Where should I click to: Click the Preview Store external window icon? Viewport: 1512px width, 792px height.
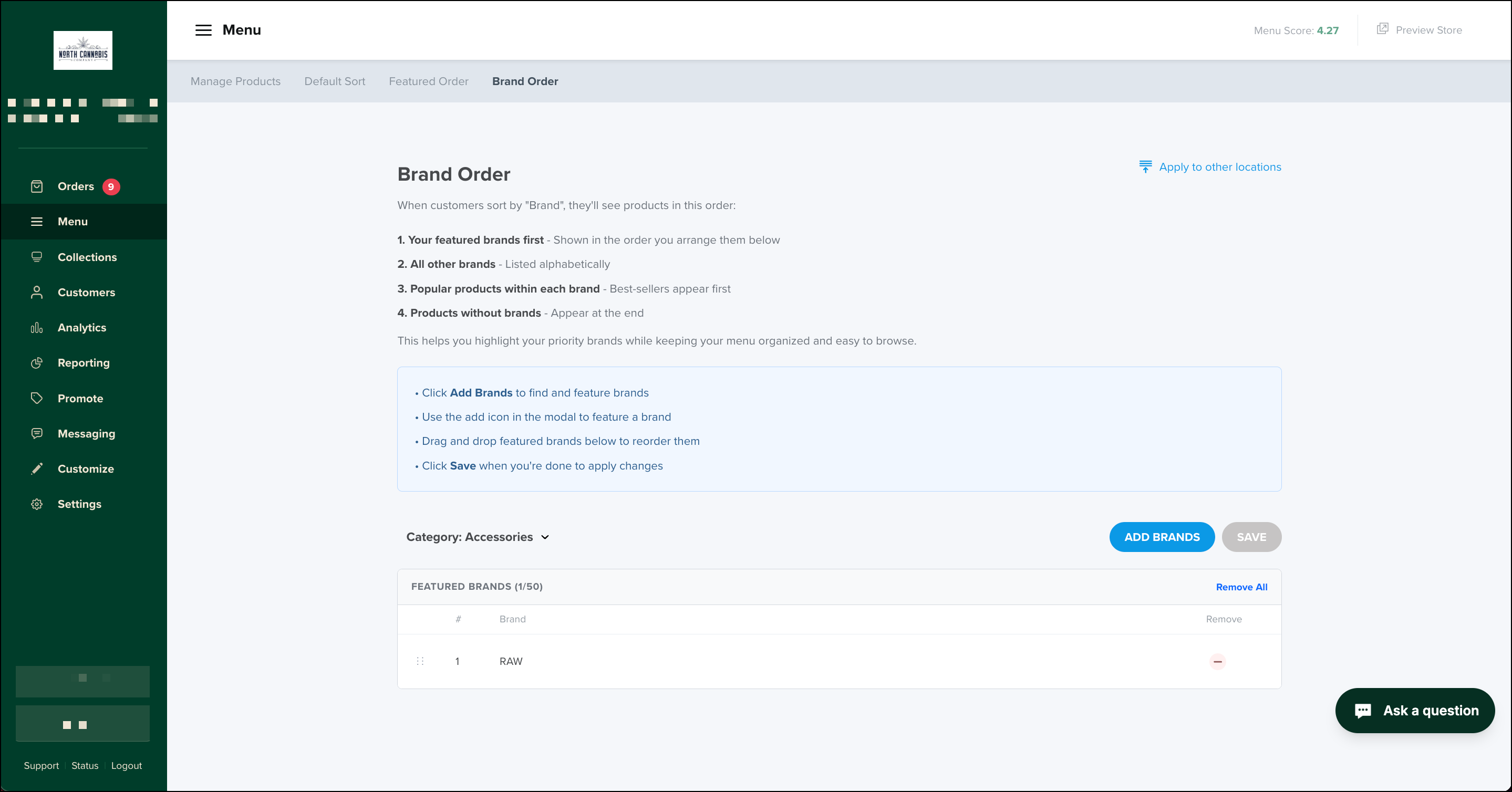coord(1382,29)
